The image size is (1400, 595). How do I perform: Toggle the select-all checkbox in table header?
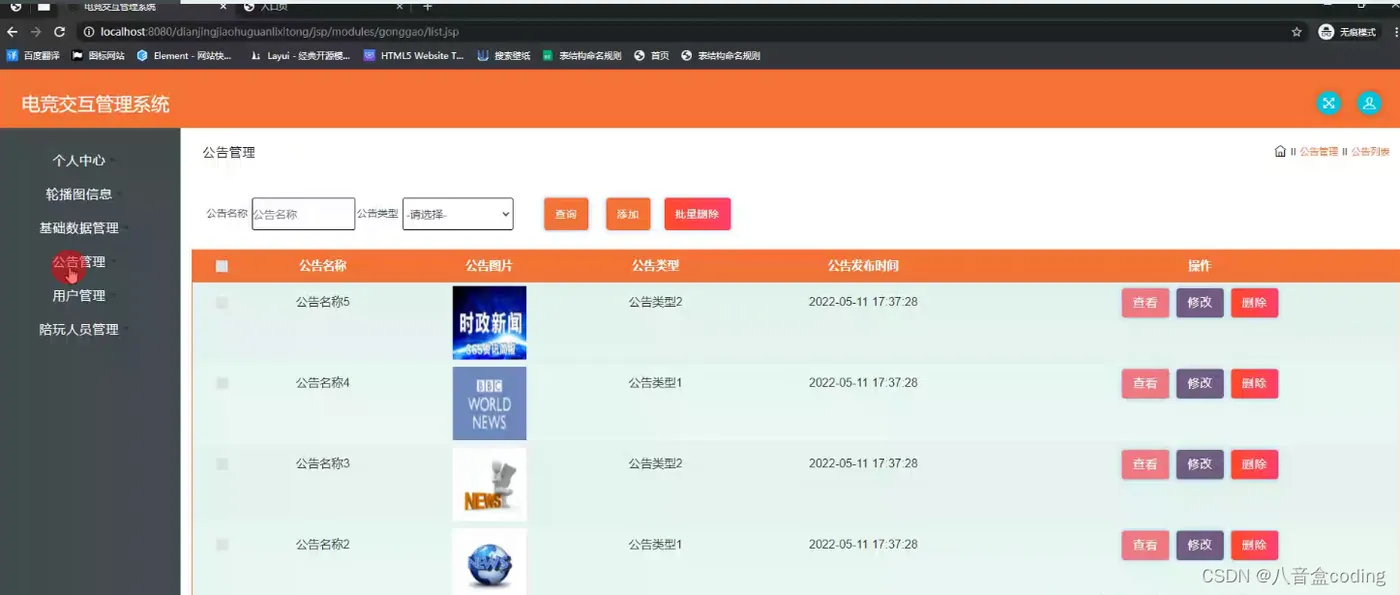pyautogui.click(x=222, y=266)
